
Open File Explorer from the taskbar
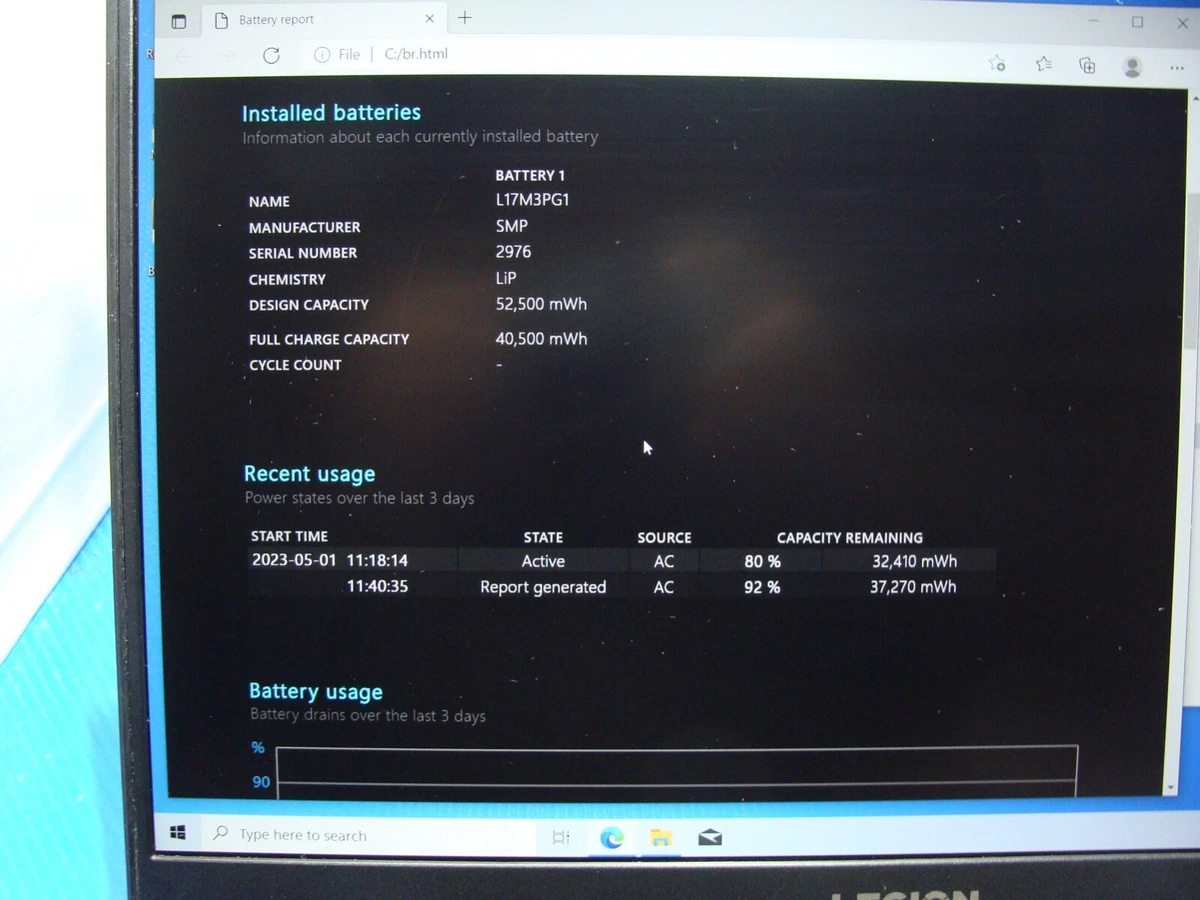click(x=661, y=838)
